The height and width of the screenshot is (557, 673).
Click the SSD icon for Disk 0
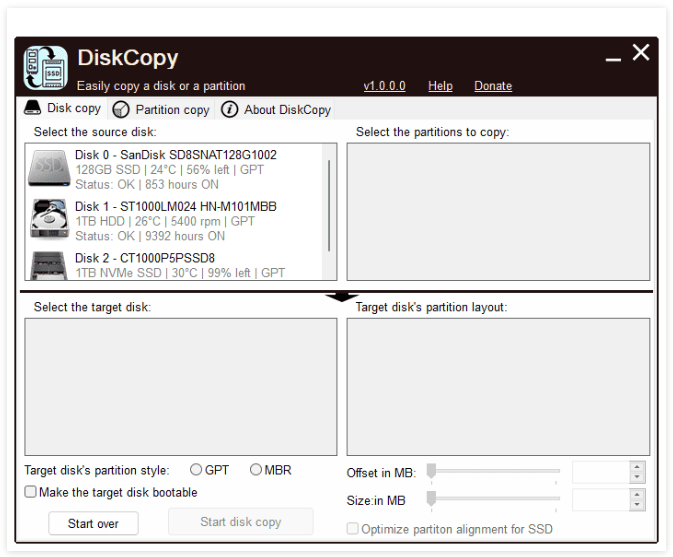[49, 168]
